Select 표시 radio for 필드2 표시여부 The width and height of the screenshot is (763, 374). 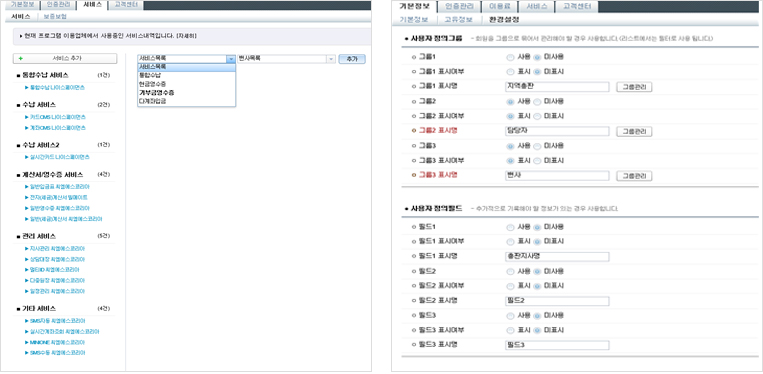coord(510,285)
